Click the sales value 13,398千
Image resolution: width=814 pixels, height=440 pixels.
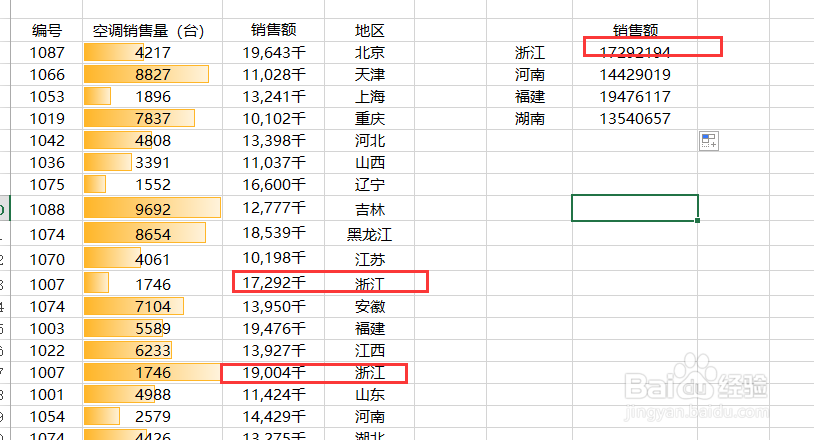pyautogui.click(x=274, y=141)
